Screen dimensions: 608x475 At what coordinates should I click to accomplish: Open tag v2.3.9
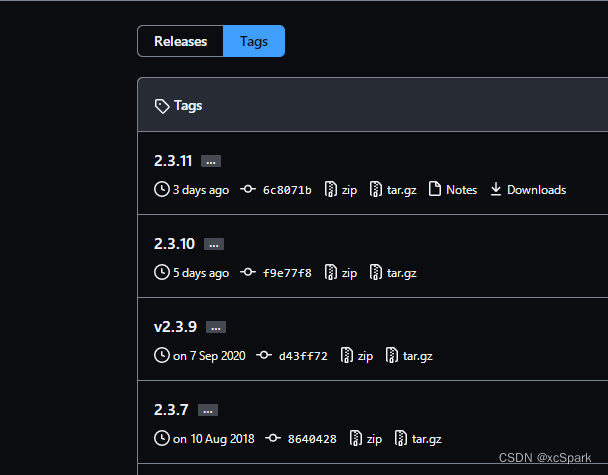click(175, 326)
